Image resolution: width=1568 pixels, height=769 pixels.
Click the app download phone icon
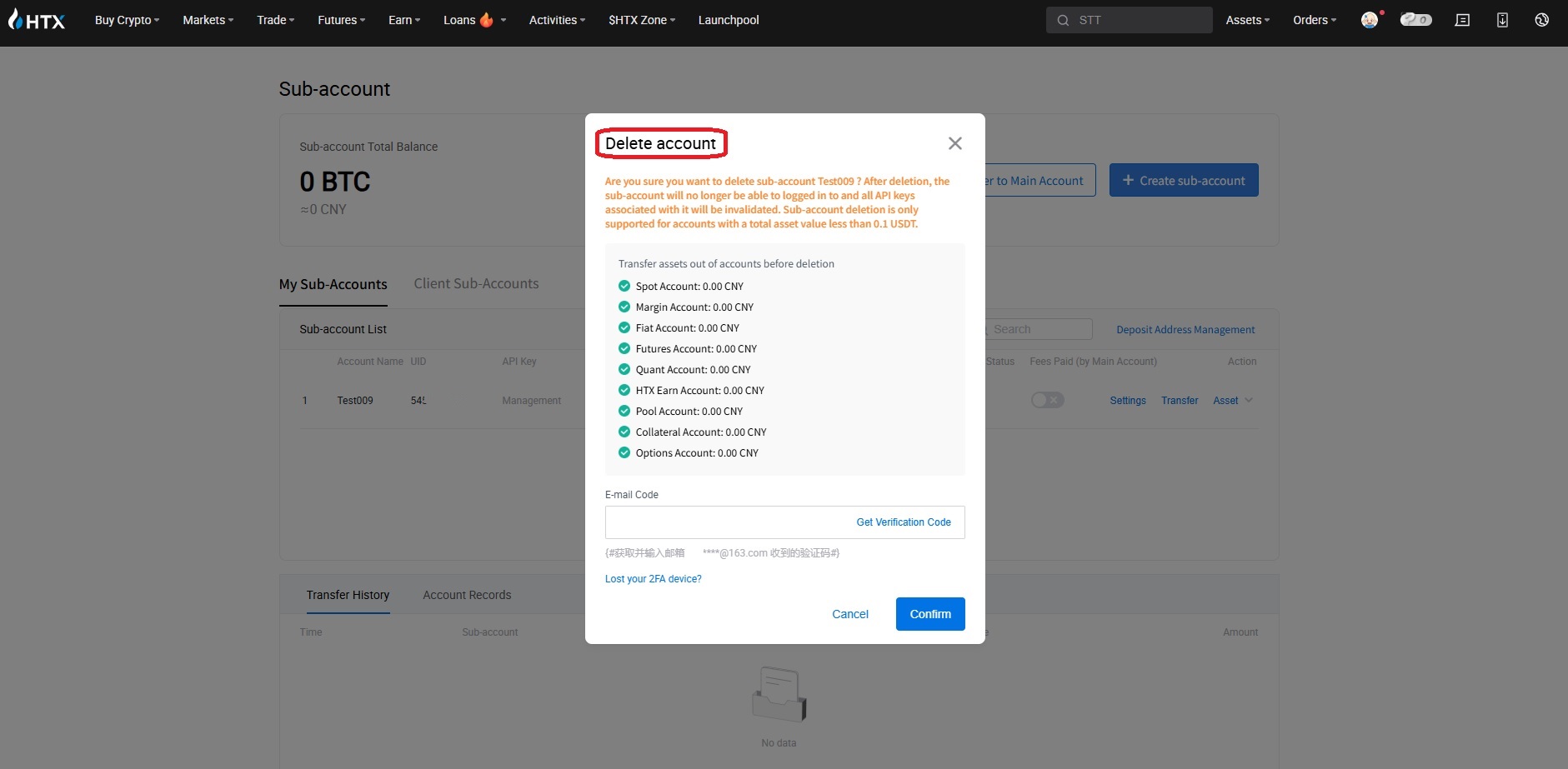(1502, 20)
